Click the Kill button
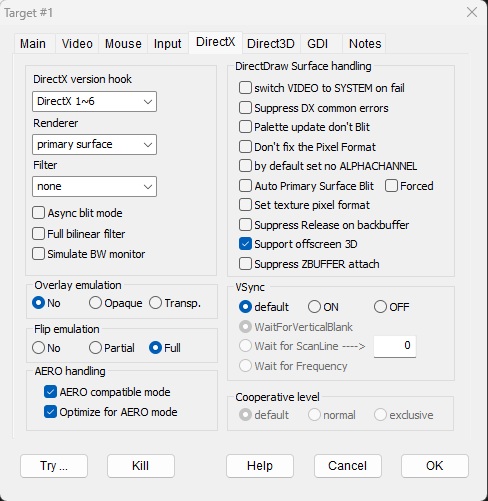488x501 pixels. (x=141, y=466)
